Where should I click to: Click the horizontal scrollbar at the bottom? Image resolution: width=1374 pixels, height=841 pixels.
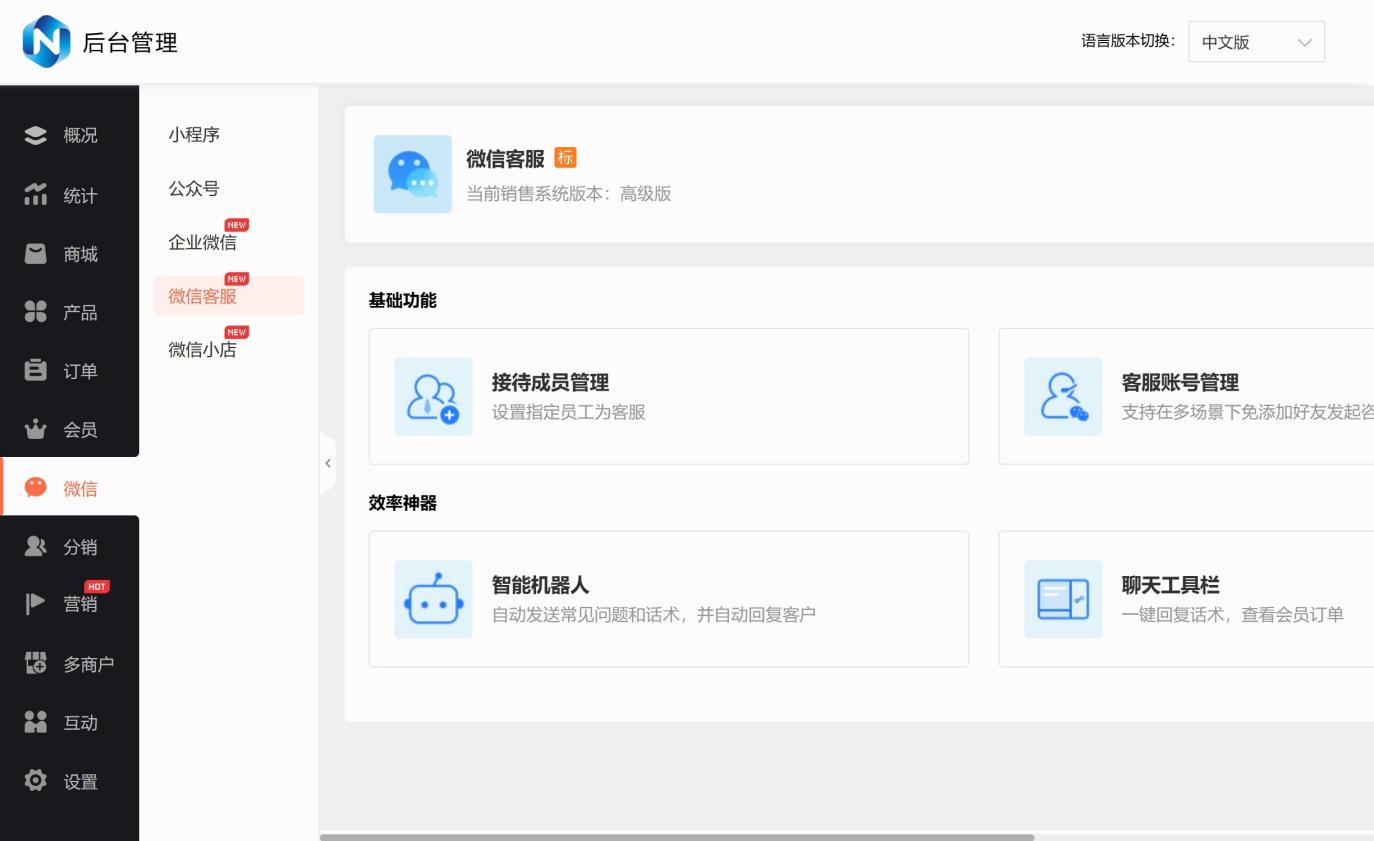point(677,837)
